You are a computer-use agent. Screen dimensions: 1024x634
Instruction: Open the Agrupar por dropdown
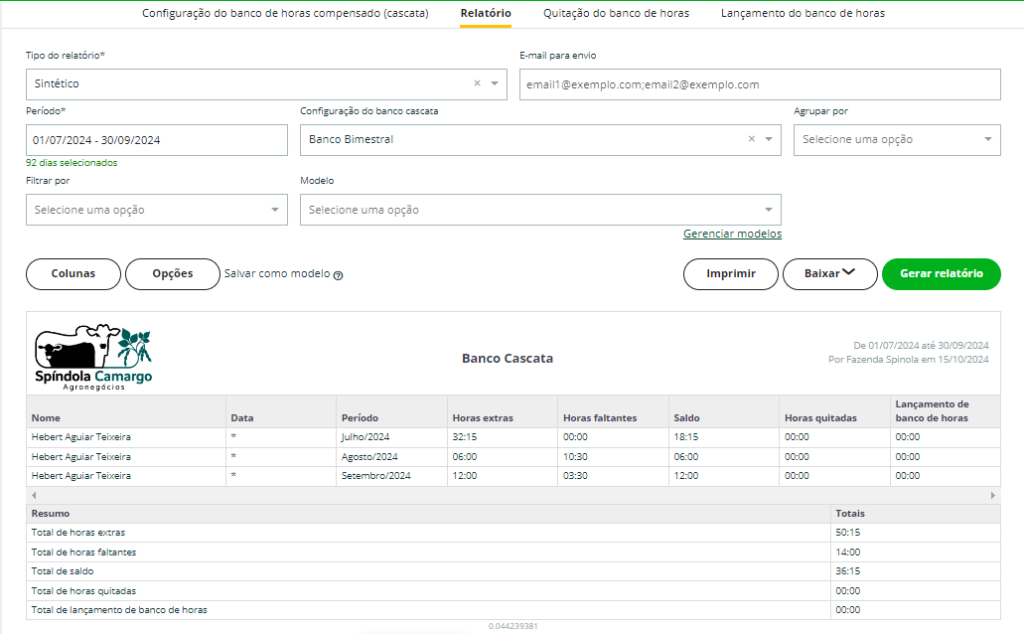pyautogui.click(x=897, y=140)
